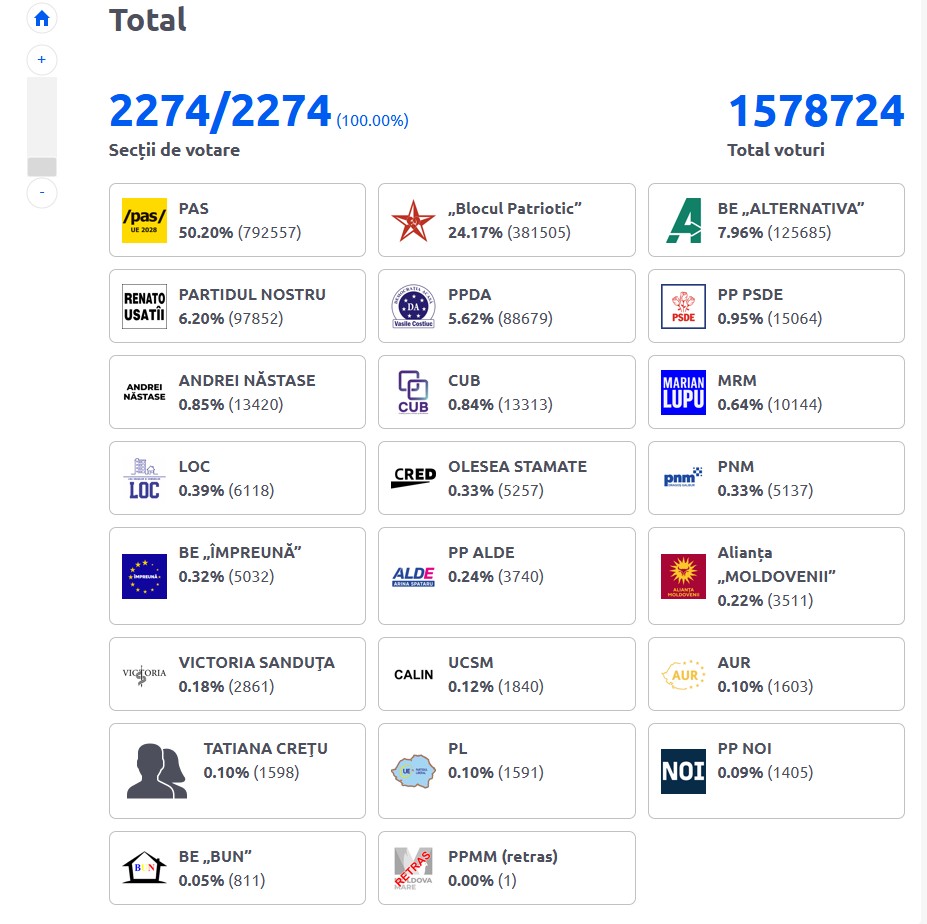Viewport: 927px width, 924px height.
Task: Click the Alianța „MOLDOVENII” name text
Action: [777, 565]
